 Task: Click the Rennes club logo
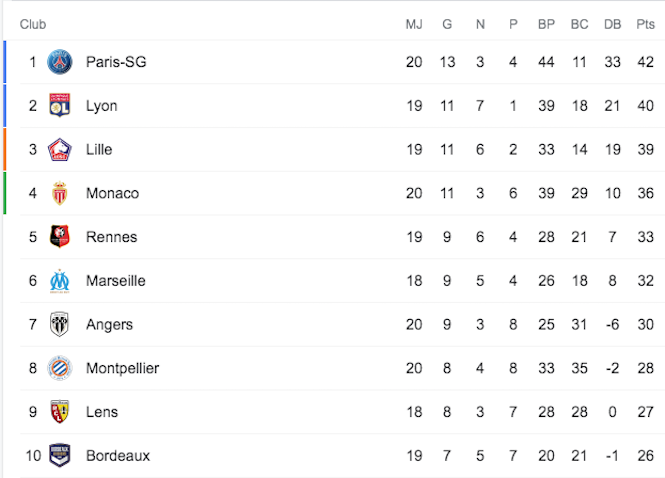click(x=59, y=236)
